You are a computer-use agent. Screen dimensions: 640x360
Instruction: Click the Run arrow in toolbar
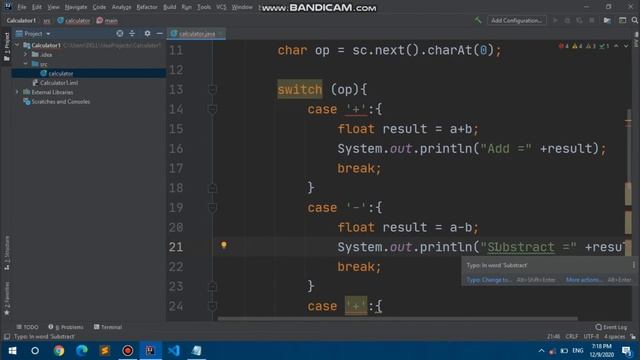click(x=555, y=20)
